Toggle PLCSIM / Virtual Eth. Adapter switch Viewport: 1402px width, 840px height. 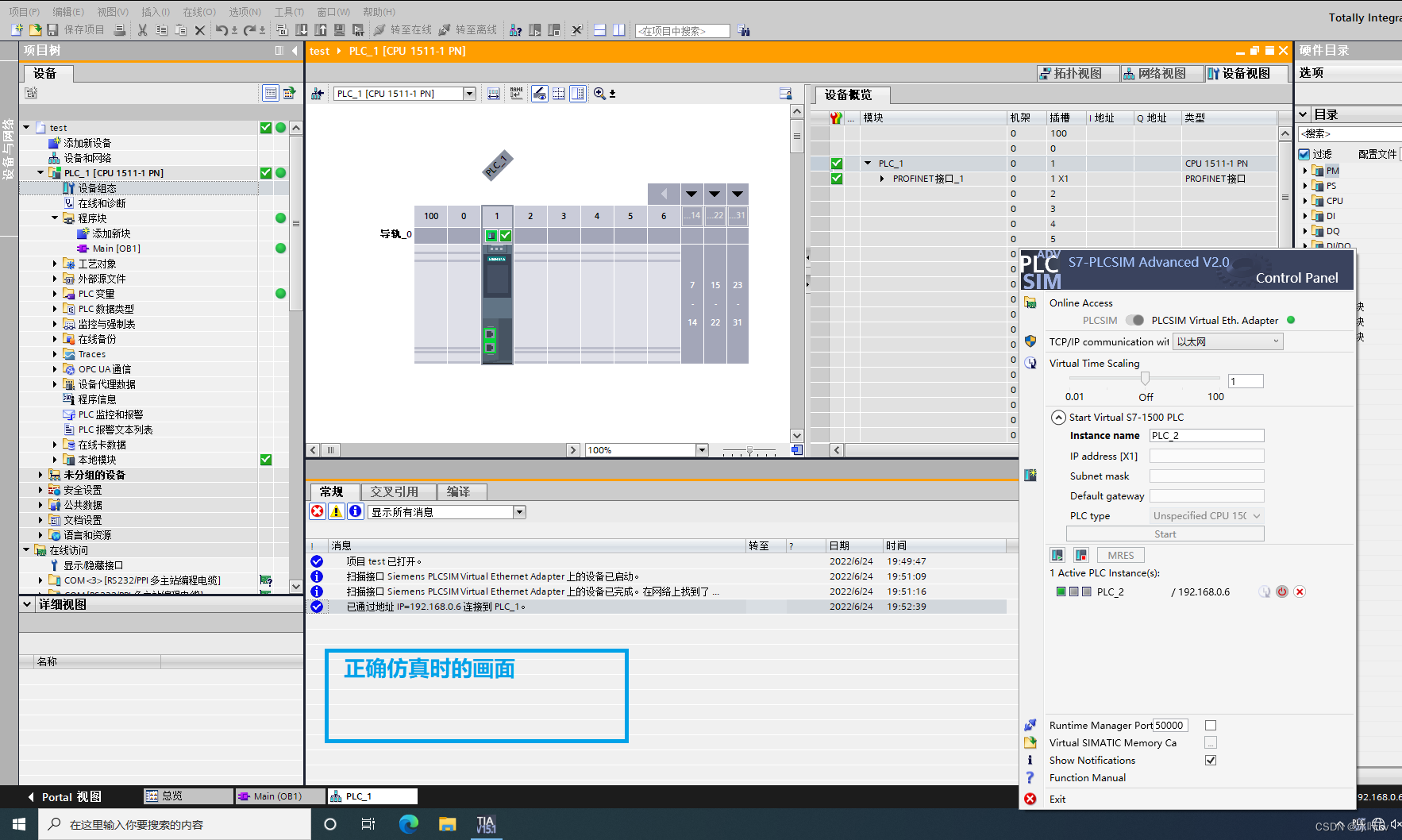[1135, 321]
